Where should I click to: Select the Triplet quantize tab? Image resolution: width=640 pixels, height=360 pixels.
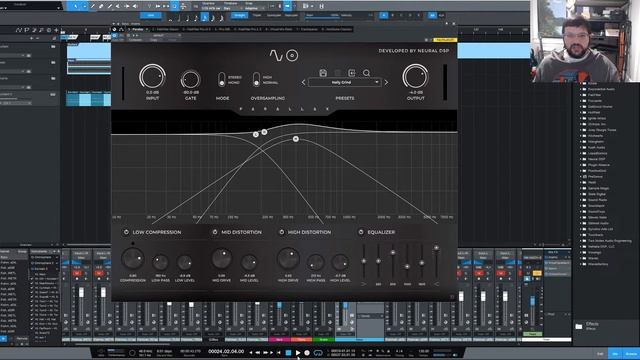(257, 16)
